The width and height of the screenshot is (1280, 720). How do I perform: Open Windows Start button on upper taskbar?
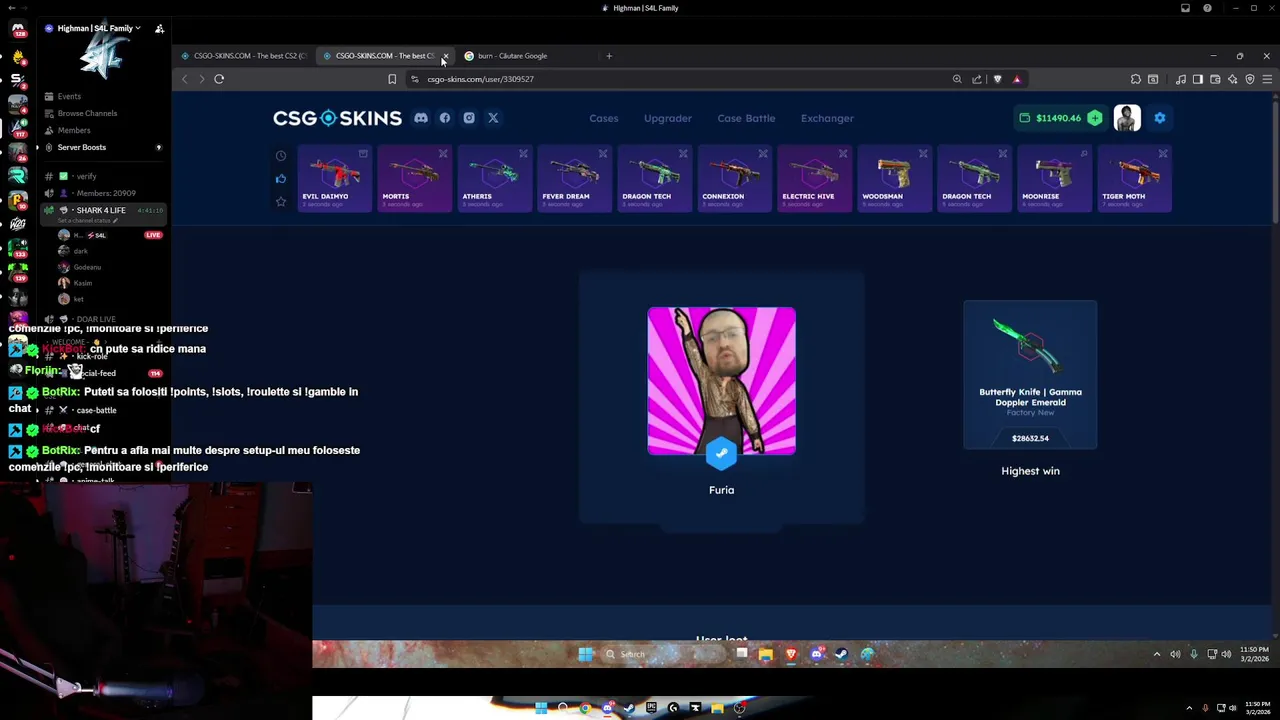pyautogui.click(x=585, y=654)
